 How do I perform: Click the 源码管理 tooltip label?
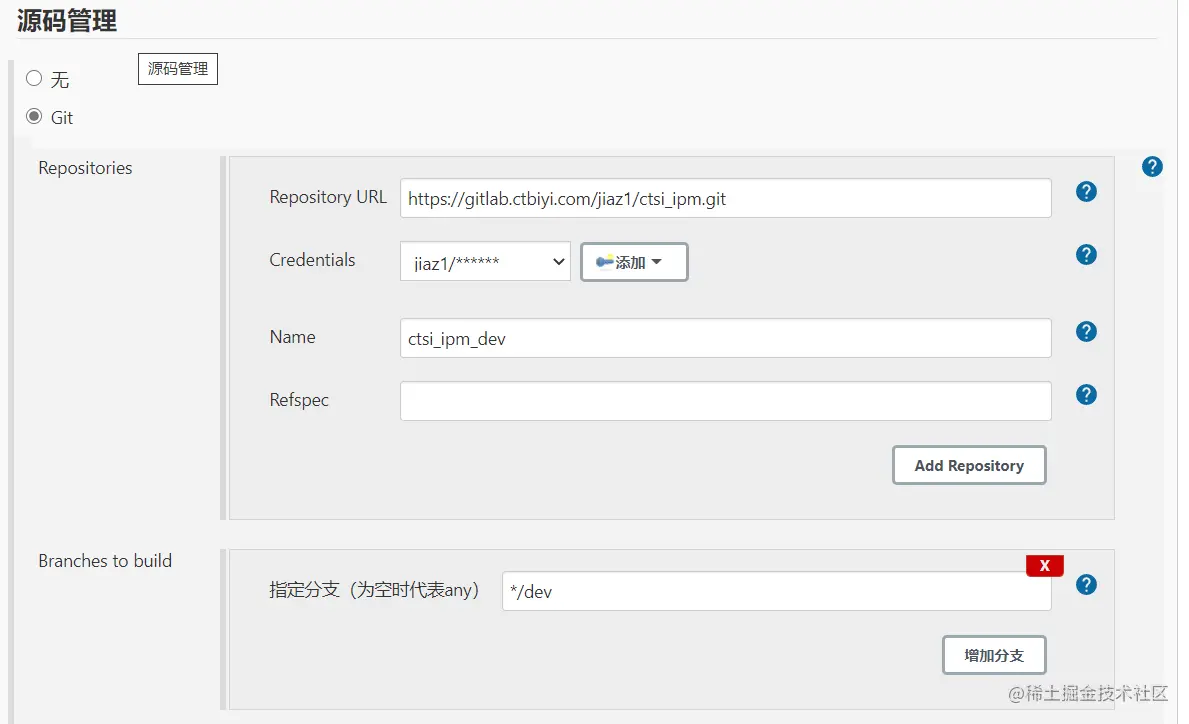pos(177,69)
